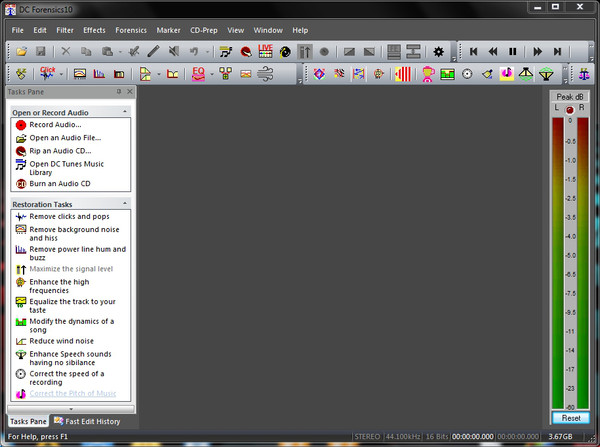Open the Forensics menu
This screenshot has height=447, width=600.
[x=131, y=30]
